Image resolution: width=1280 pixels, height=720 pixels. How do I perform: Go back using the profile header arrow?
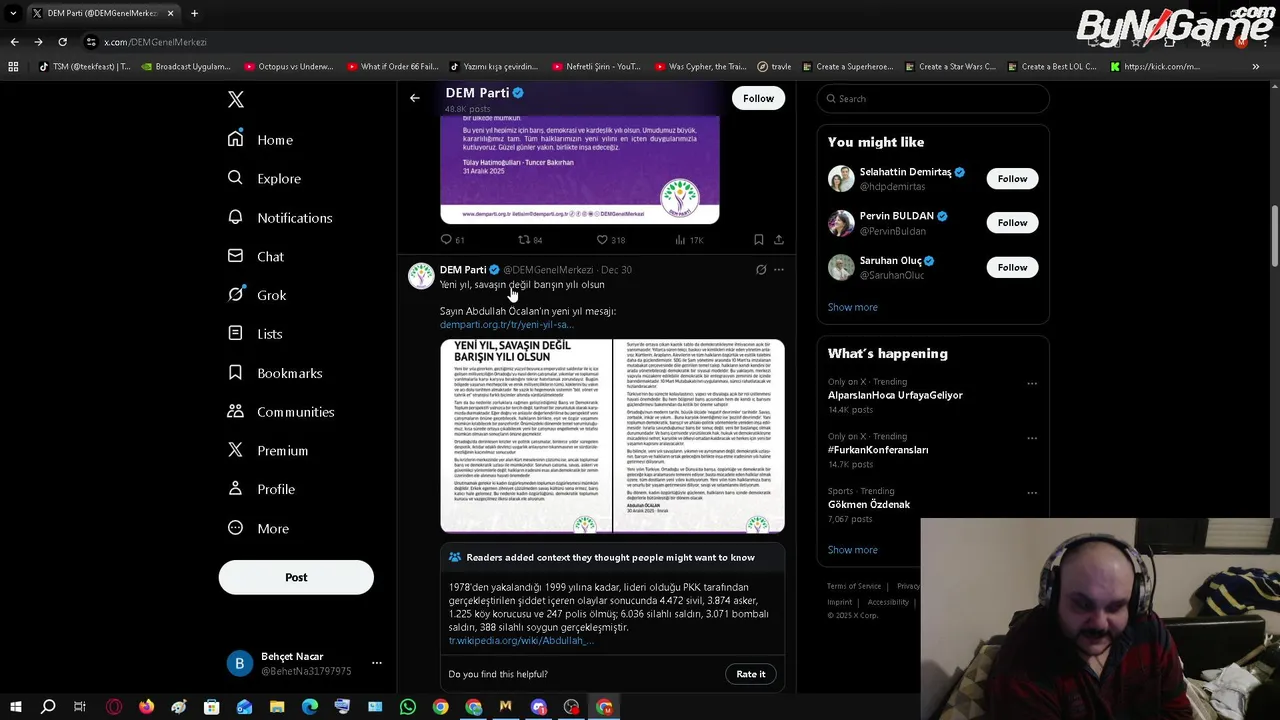pyautogui.click(x=415, y=98)
